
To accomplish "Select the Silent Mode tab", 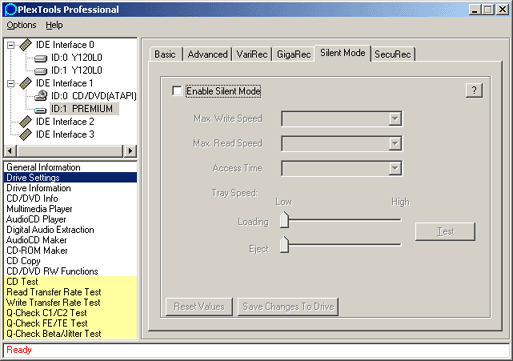I will tap(343, 53).
